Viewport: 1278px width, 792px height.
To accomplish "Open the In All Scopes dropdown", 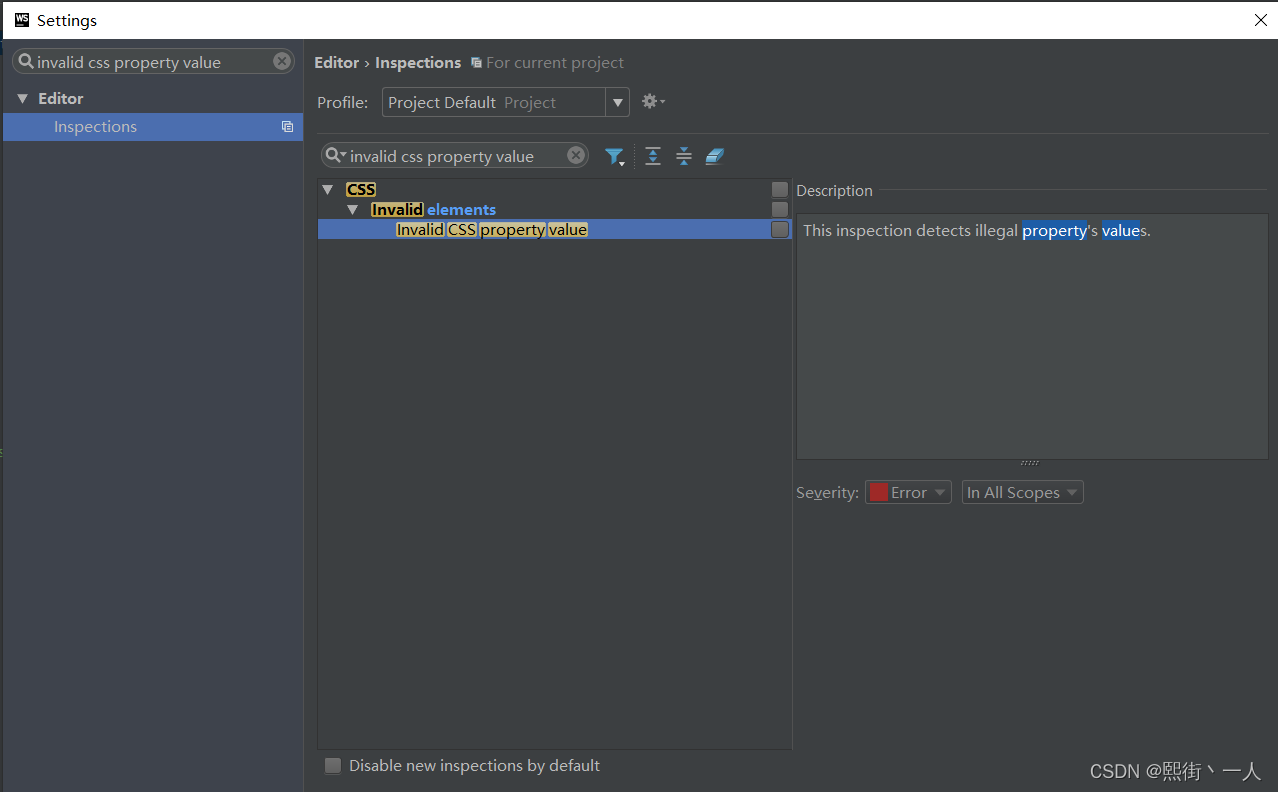I will pyautogui.click(x=1021, y=491).
